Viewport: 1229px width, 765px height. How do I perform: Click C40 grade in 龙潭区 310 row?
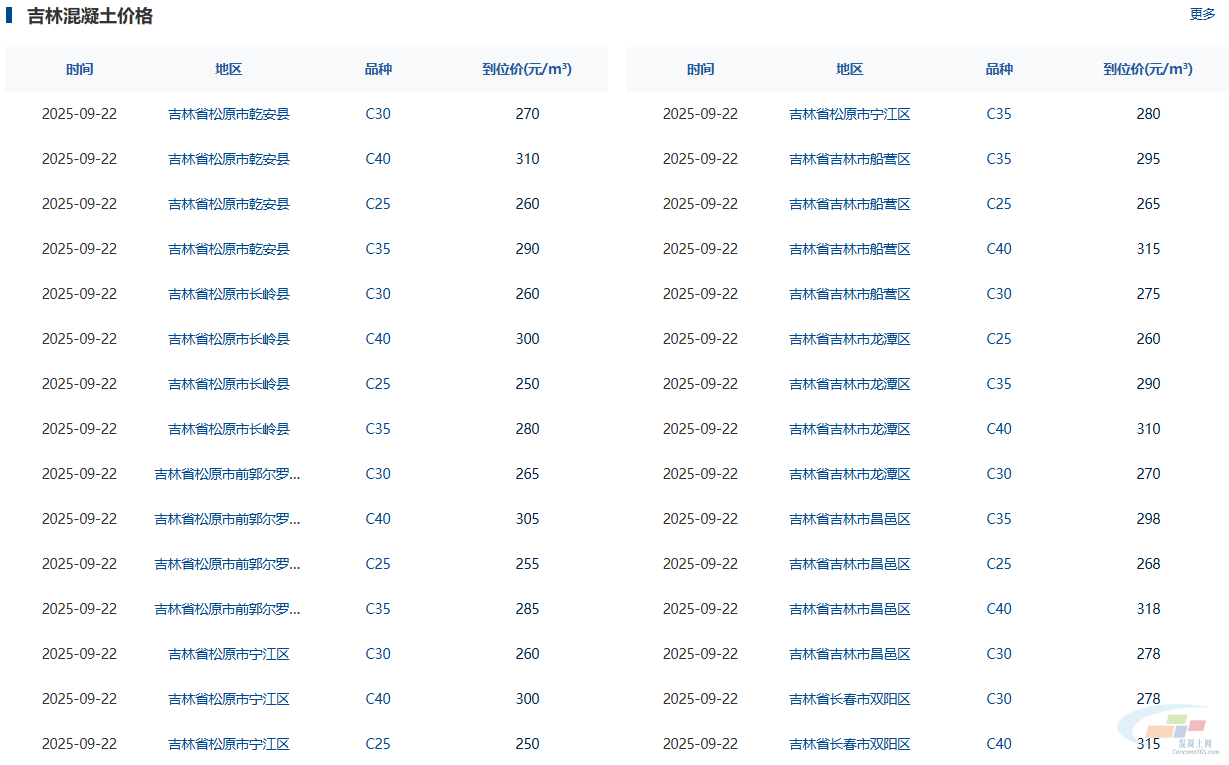pos(999,429)
